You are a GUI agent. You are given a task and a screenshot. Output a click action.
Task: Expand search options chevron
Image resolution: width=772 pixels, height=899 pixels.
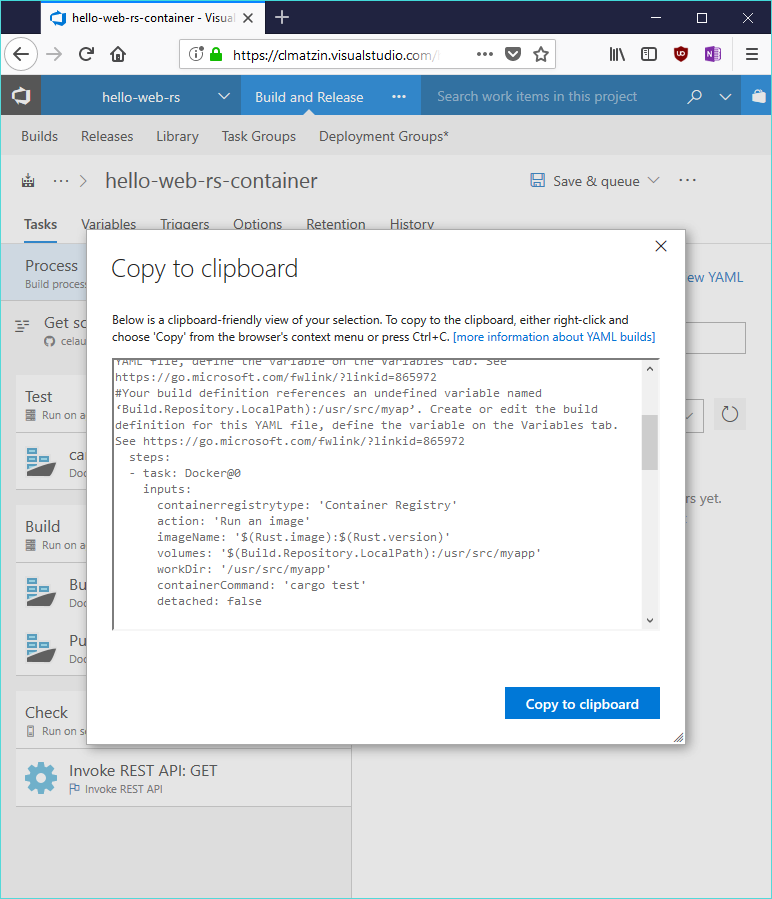point(726,97)
